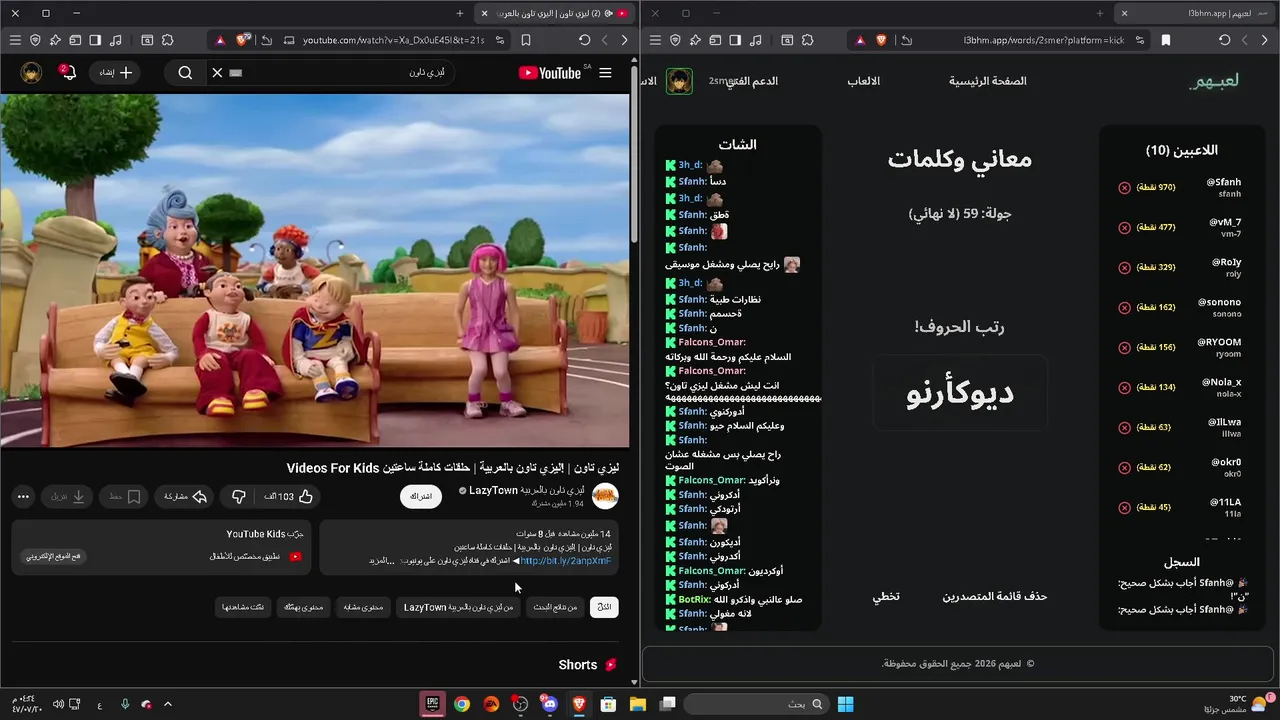The height and width of the screenshot is (720, 1280).
Task: Dislike the LazyTown video
Action: point(238,497)
